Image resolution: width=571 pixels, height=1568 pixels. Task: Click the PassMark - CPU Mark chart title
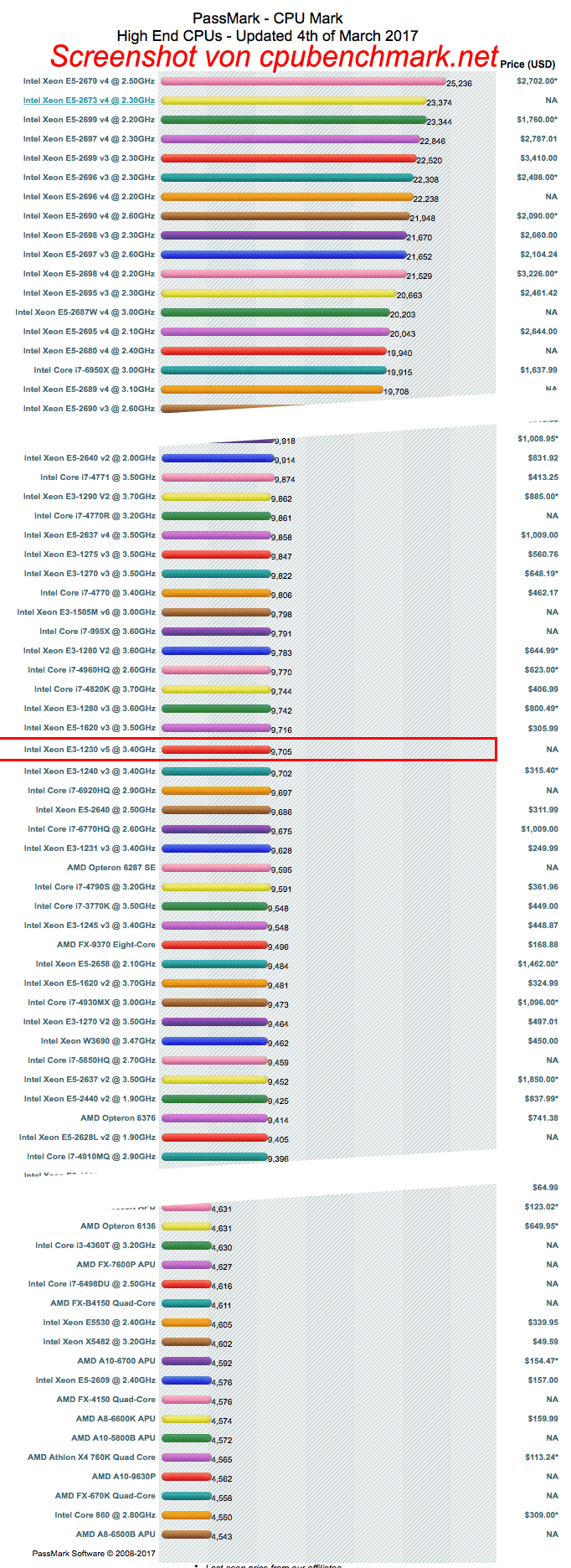pyautogui.click(x=267, y=18)
